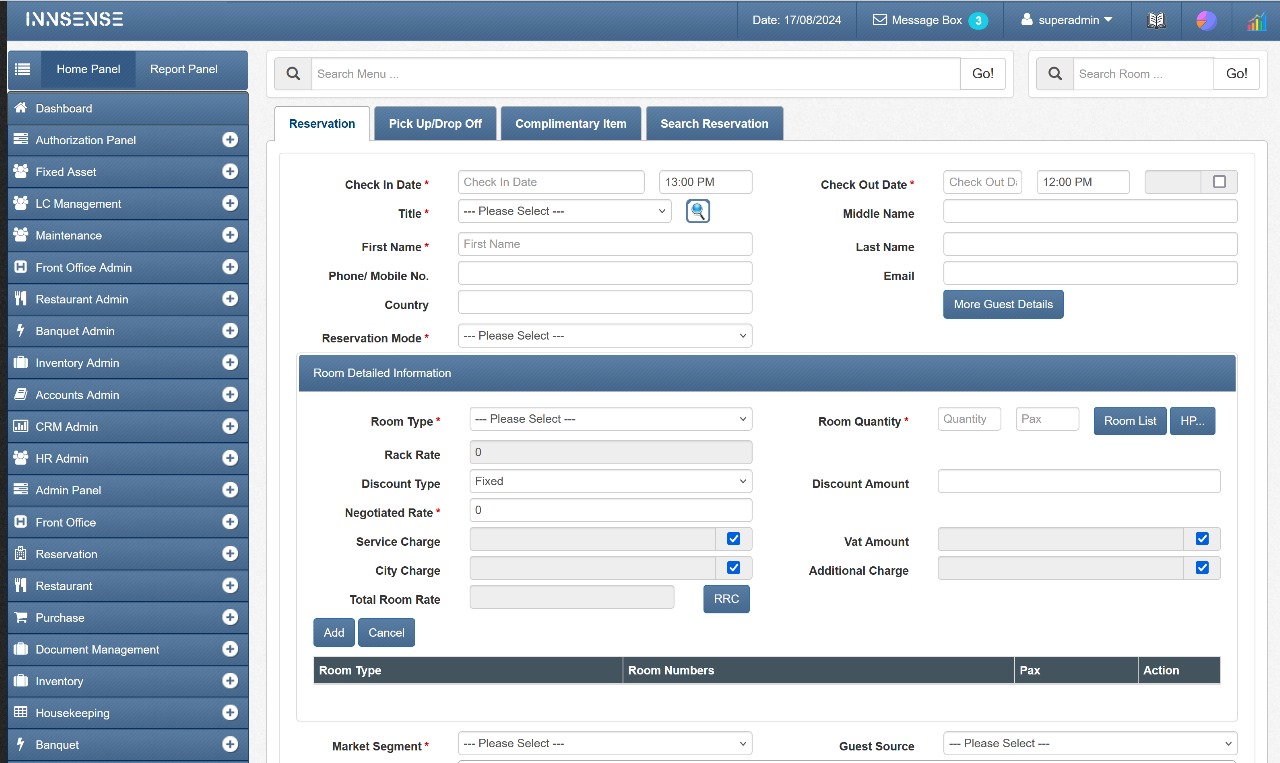Click the bar chart icon in header

[x=1256, y=21]
